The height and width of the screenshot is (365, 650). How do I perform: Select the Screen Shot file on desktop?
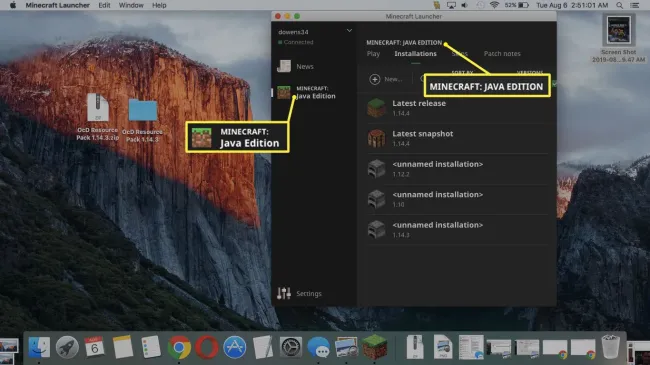pos(618,38)
